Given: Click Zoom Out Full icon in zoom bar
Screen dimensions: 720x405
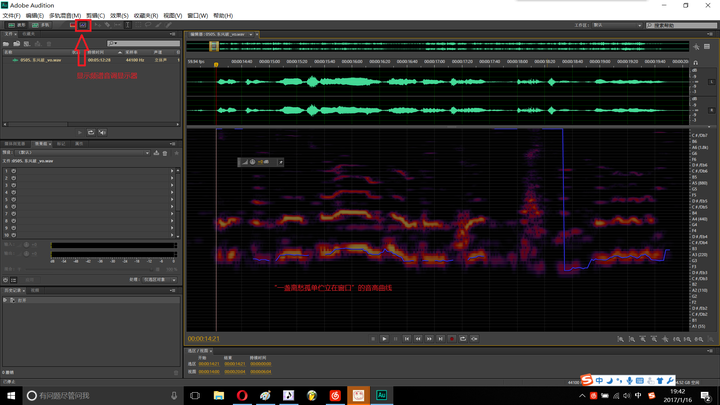Looking at the screenshot, I should coord(665,339).
